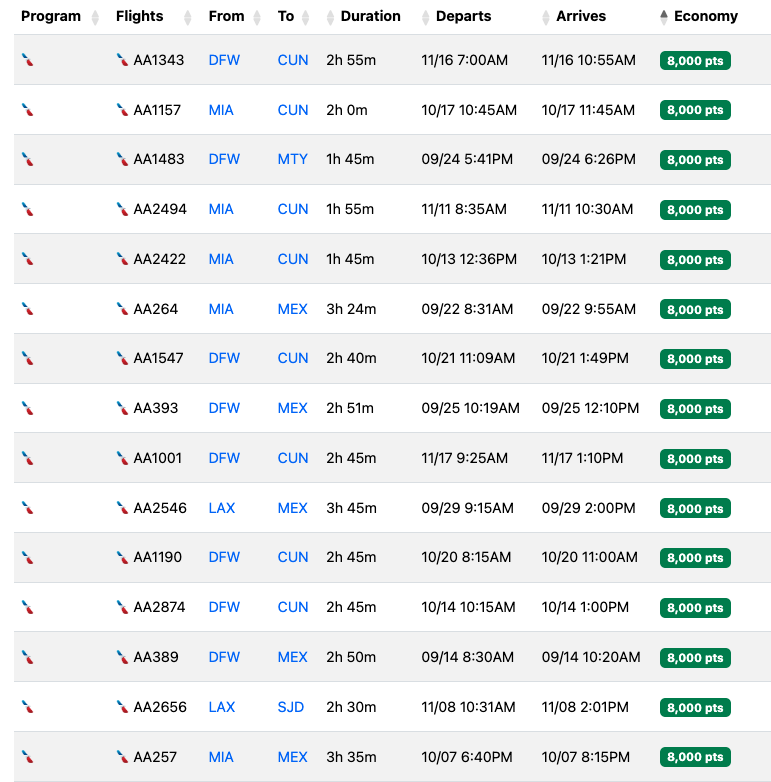Screen dimensions: 771x782
Task: Open the MTY destination link
Action: [x=292, y=159]
